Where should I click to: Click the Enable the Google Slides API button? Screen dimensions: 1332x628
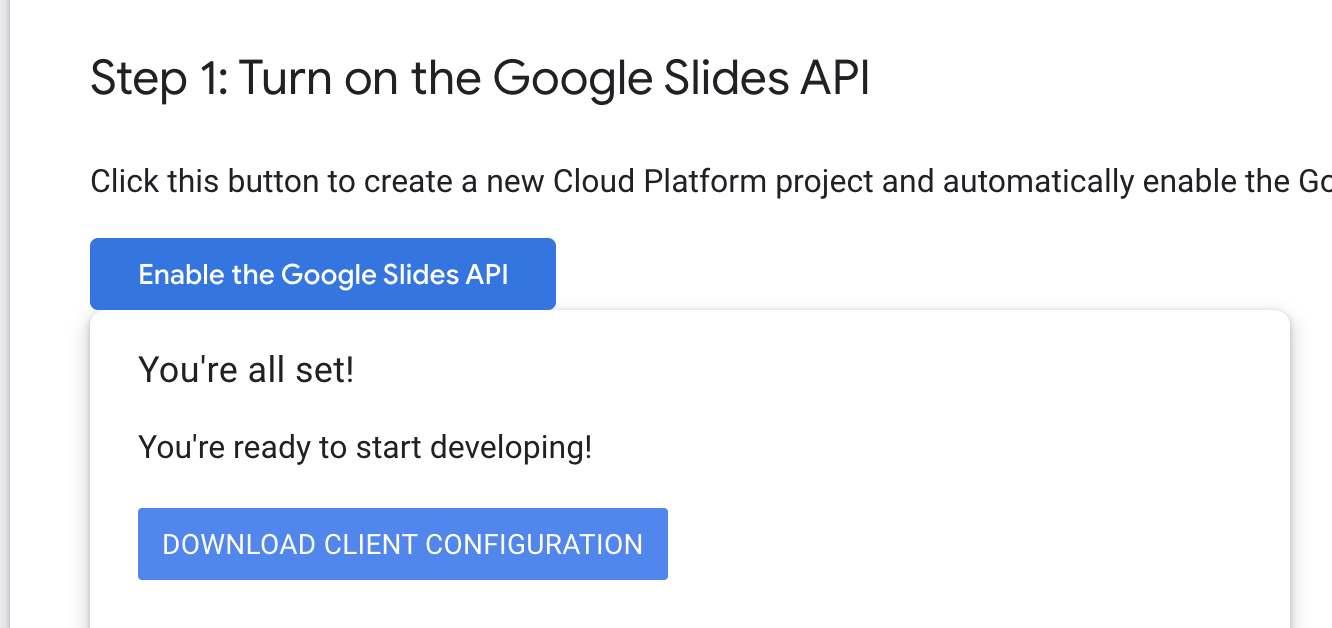(x=323, y=274)
